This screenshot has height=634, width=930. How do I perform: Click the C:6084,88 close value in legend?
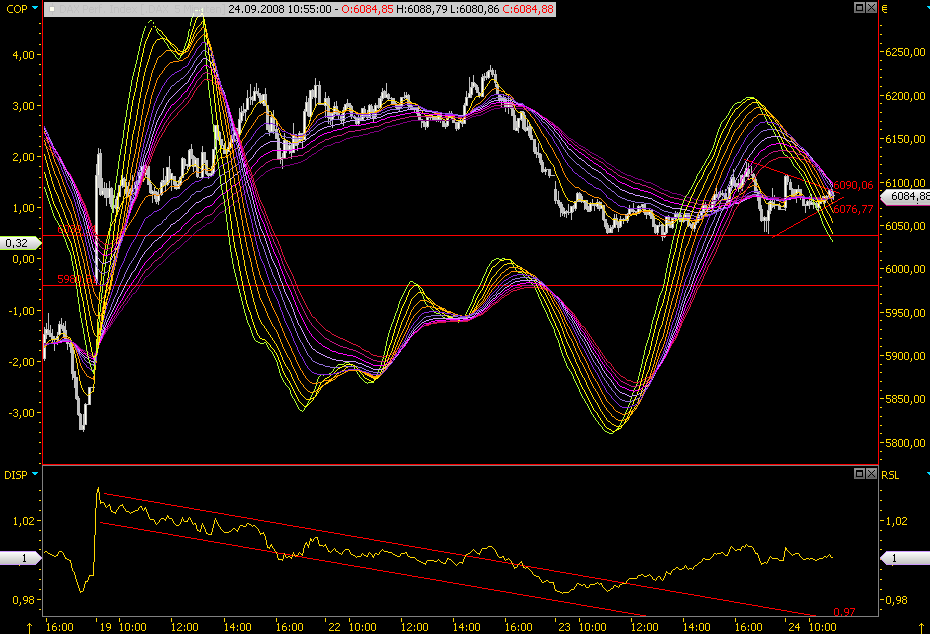(x=528, y=9)
